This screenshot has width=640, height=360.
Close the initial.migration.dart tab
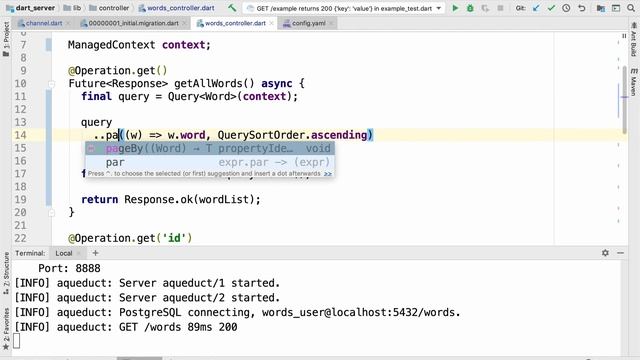point(184,23)
